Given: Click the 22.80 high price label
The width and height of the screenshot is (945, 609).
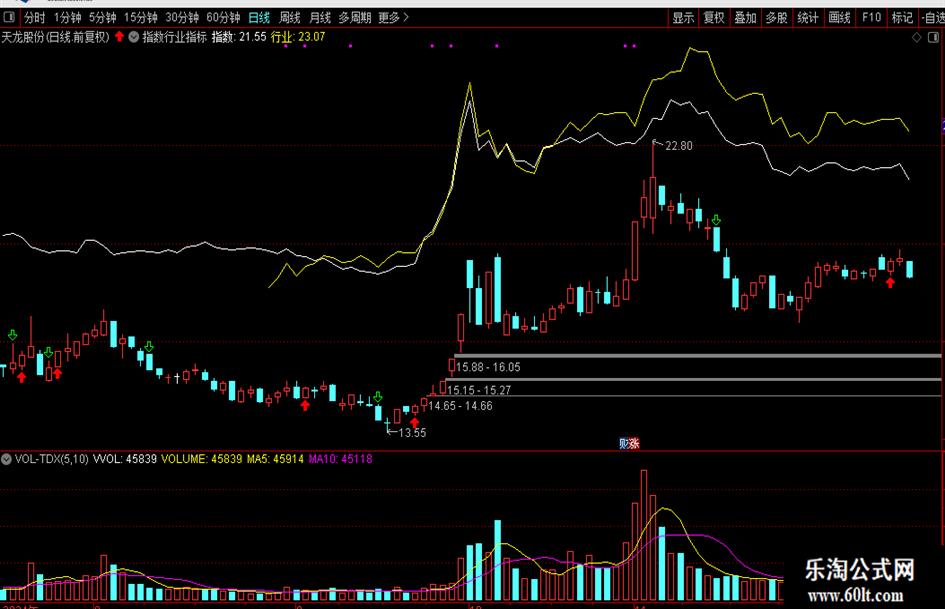Looking at the screenshot, I should (x=679, y=146).
